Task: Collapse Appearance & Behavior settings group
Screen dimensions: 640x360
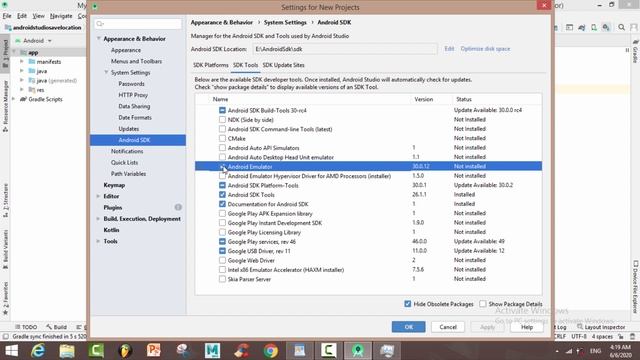Action: click(x=99, y=38)
